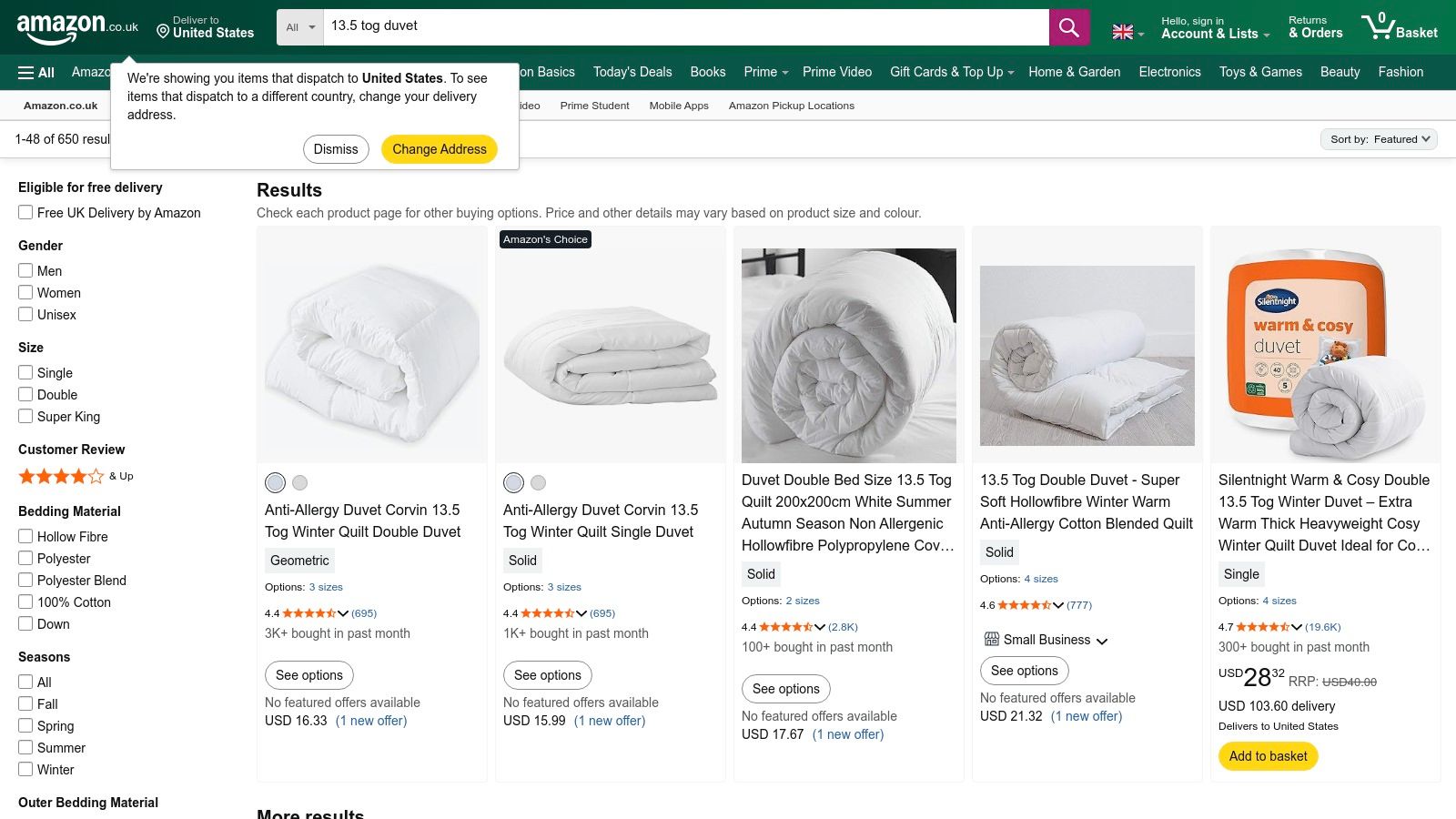The width and height of the screenshot is (1456, 819).
Task: Enable the Winter seasons filter
Action: coord(25,769)
